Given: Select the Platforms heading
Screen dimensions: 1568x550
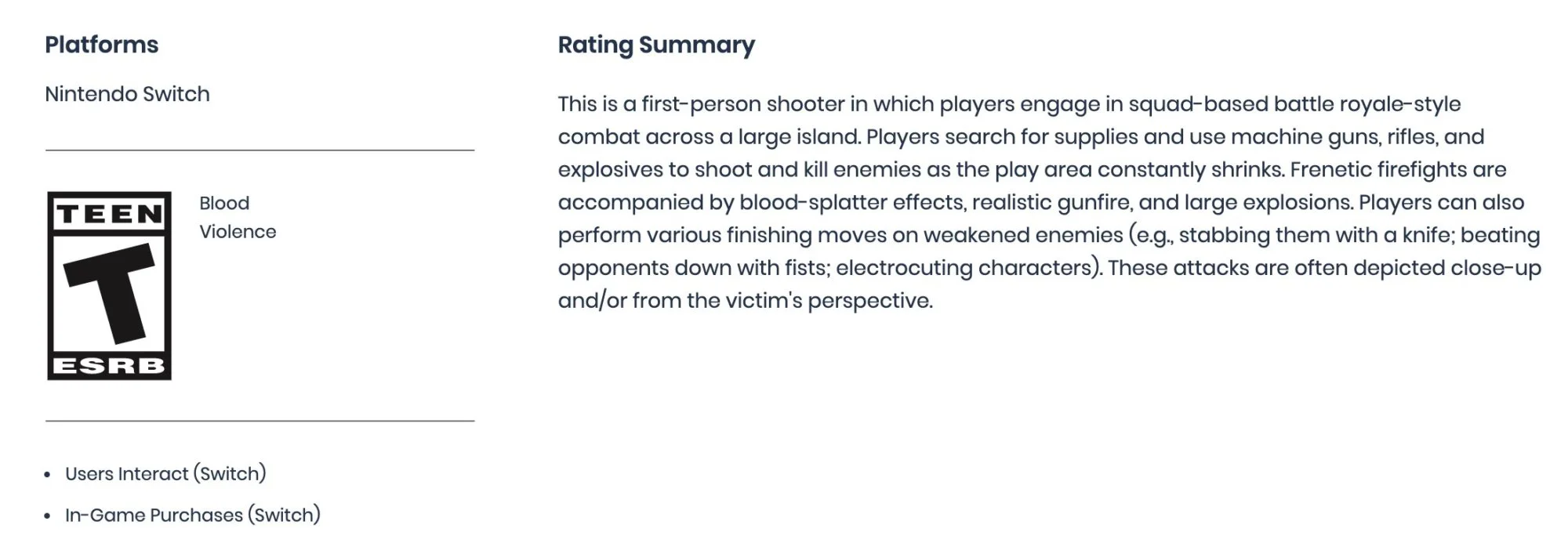Looking at the screenshot, I should pos(102,45).
